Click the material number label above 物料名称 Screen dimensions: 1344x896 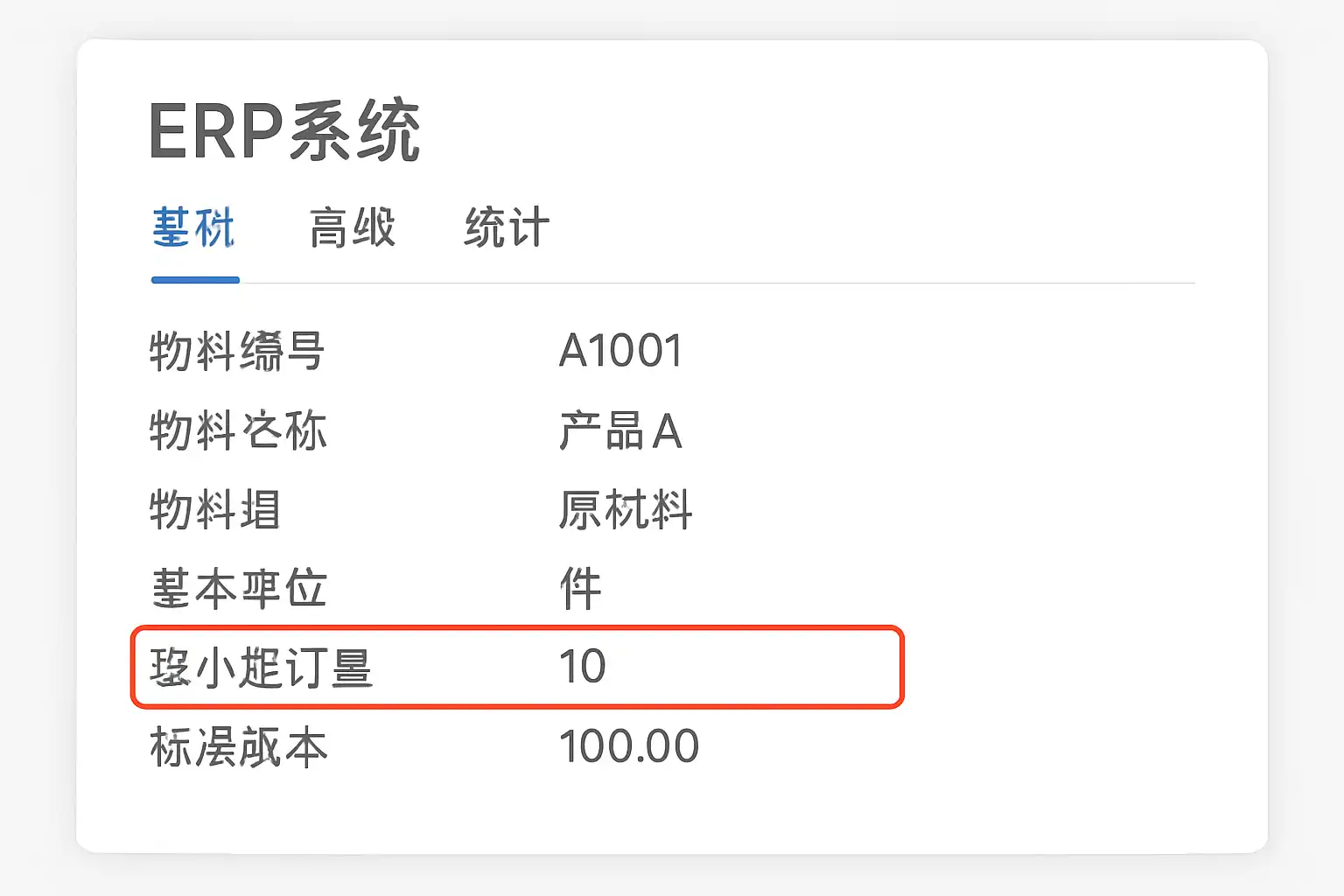237,352
